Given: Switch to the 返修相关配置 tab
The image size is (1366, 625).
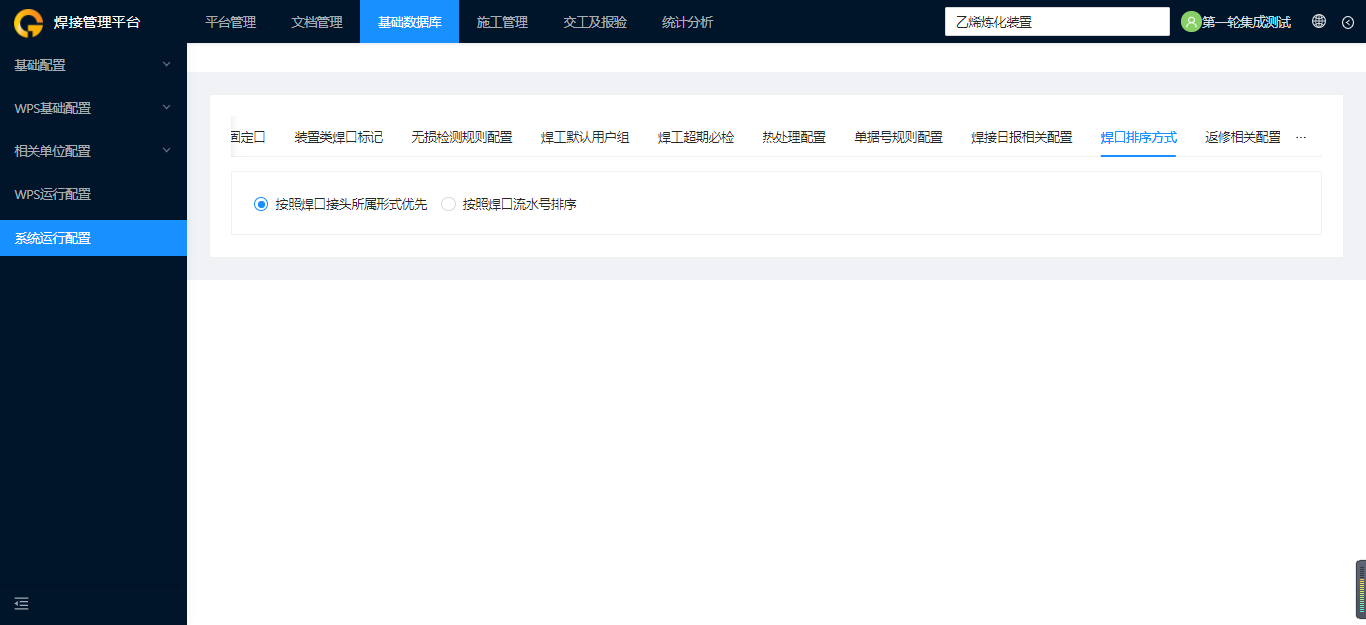Looking at the screenshot, I should pos(1243,137).
